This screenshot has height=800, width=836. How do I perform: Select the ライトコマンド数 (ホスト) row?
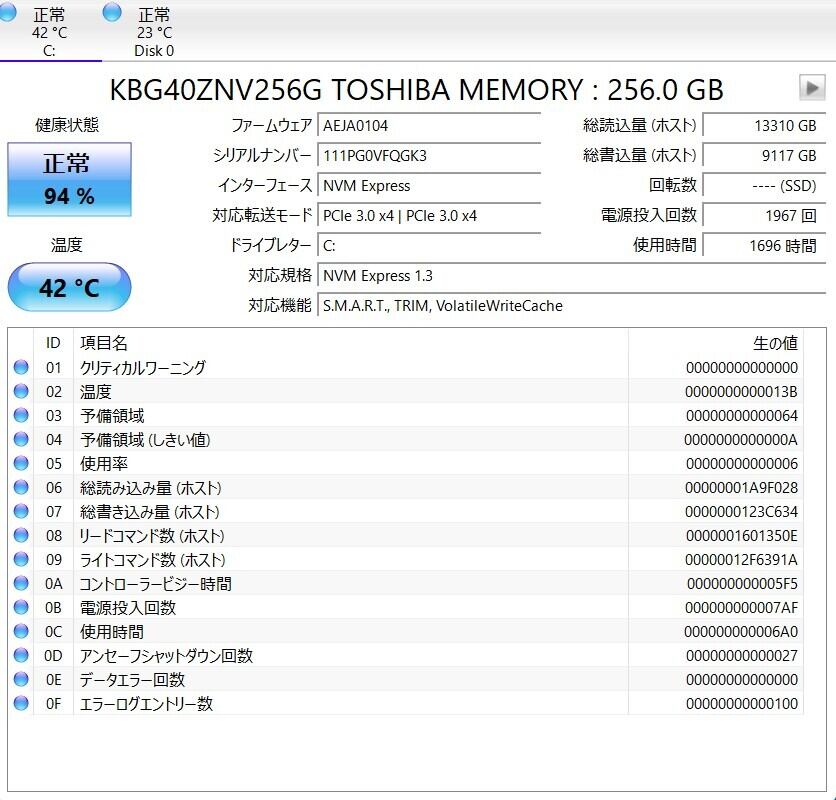coord(406,559)
